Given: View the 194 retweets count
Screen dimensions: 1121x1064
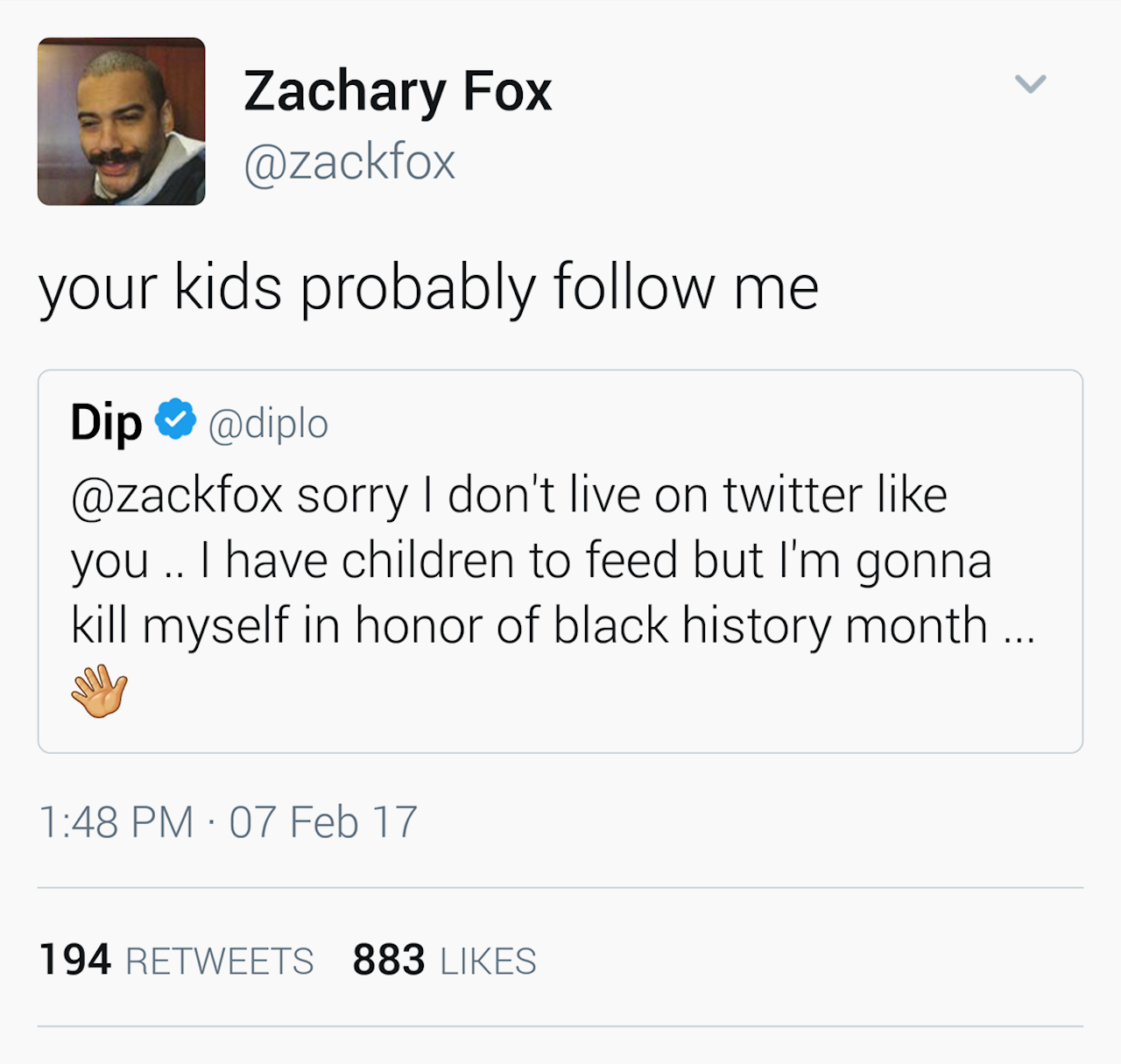Looking at the screenshot, I should tap(75, 960).
